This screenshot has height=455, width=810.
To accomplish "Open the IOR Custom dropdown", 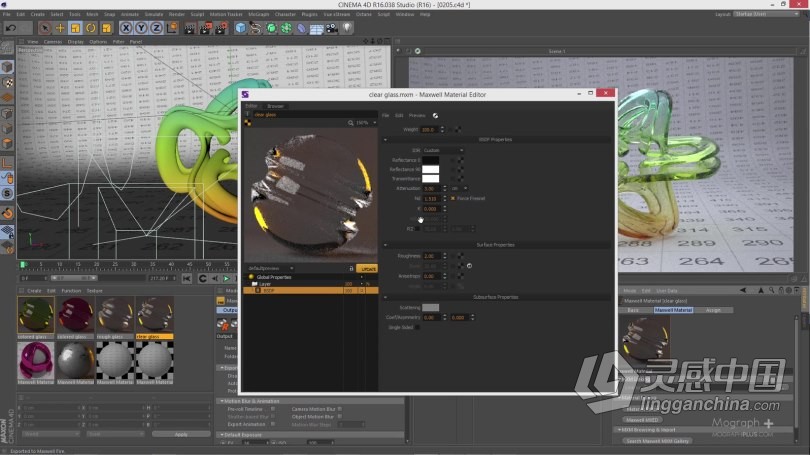I will [443, 150].
